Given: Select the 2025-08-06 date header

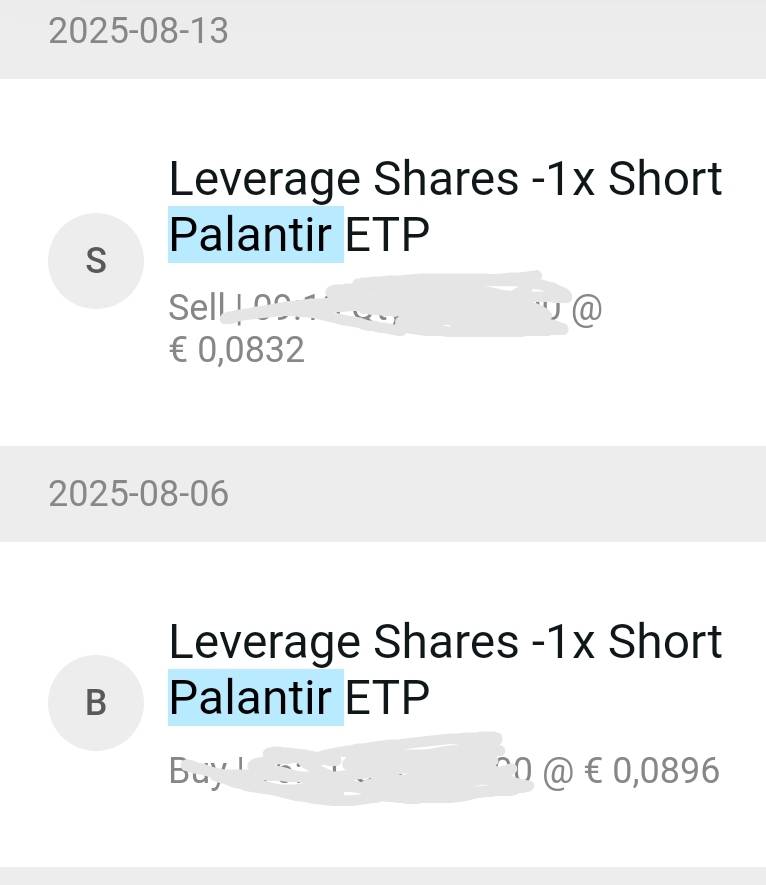Looking at the screenshot, I should tap(139, 494).
